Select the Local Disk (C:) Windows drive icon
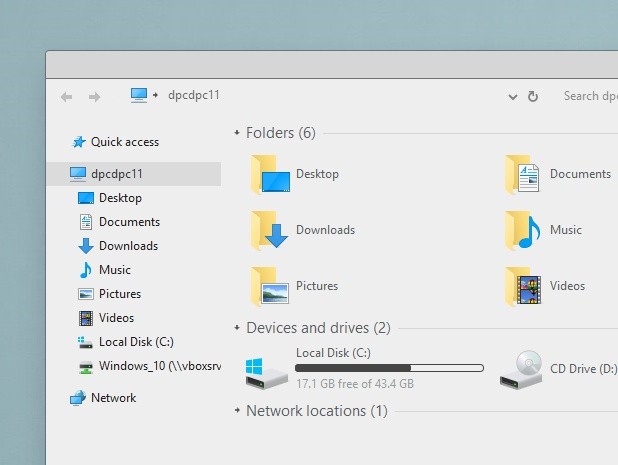The image size is (618, 465). click(x=266, y=373)
